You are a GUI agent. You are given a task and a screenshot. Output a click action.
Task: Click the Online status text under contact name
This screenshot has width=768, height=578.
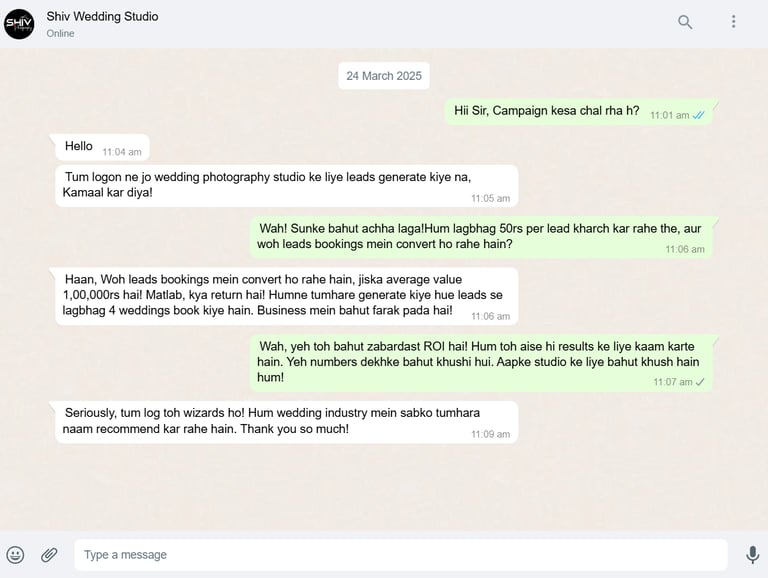pyautogui.click(x=60, y=33)
